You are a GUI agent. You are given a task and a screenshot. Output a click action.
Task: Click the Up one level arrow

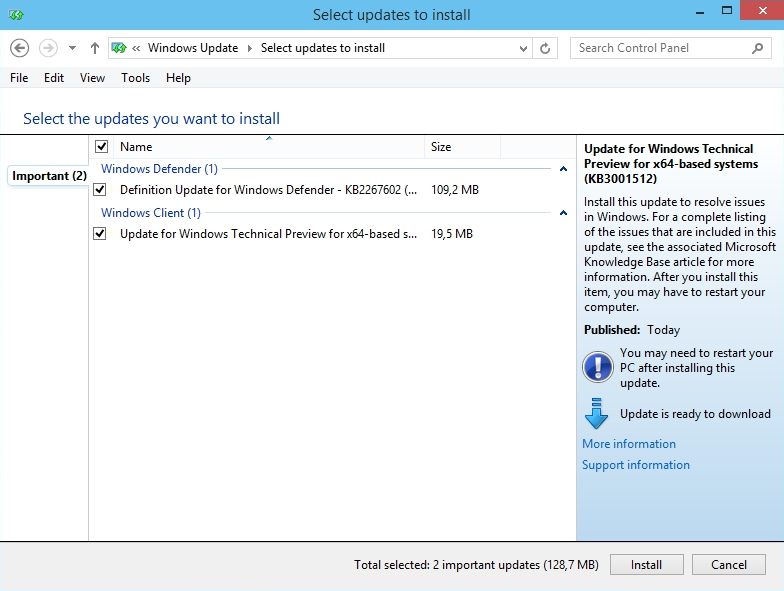[95, 48]
